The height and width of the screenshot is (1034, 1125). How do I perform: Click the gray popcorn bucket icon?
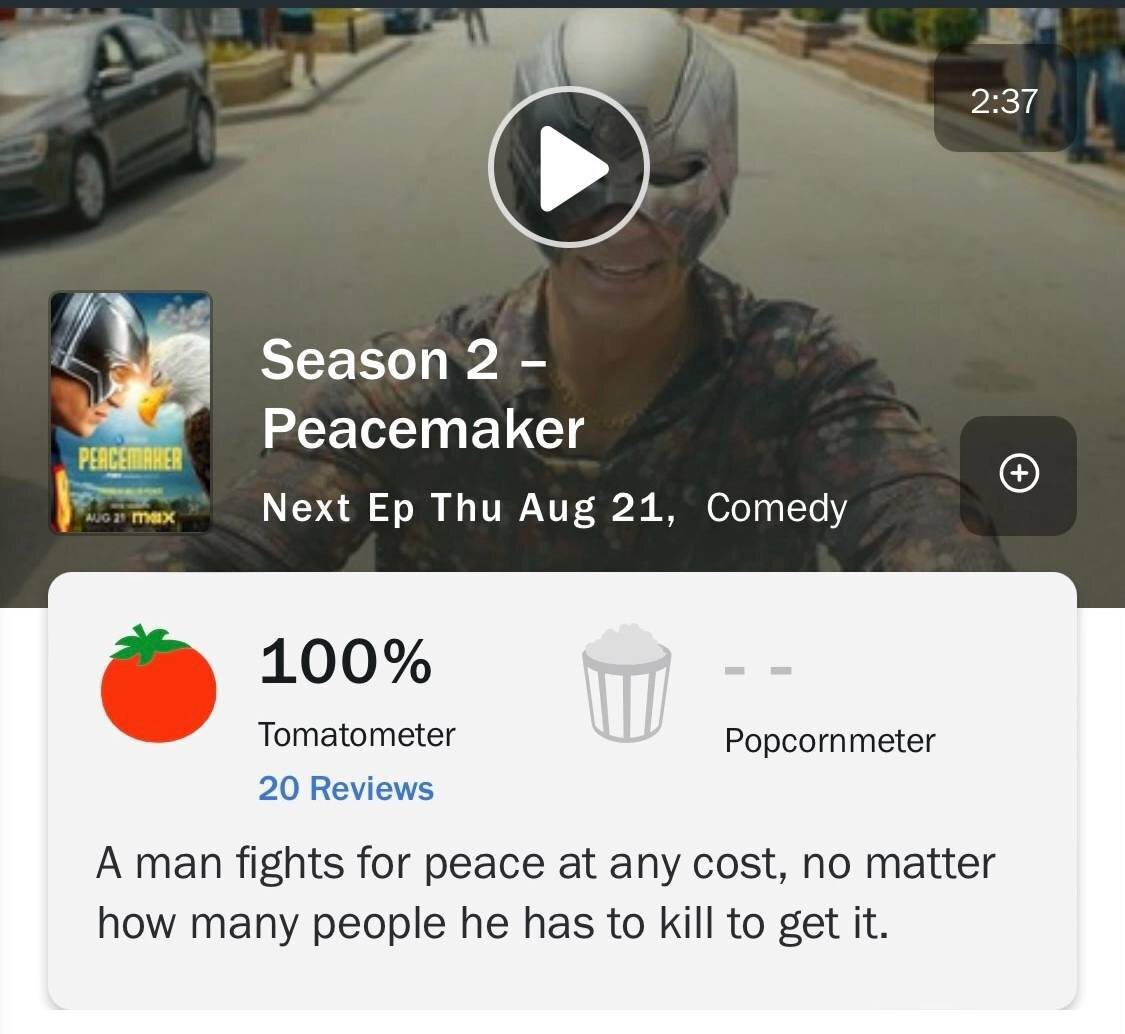pos(627,682)
